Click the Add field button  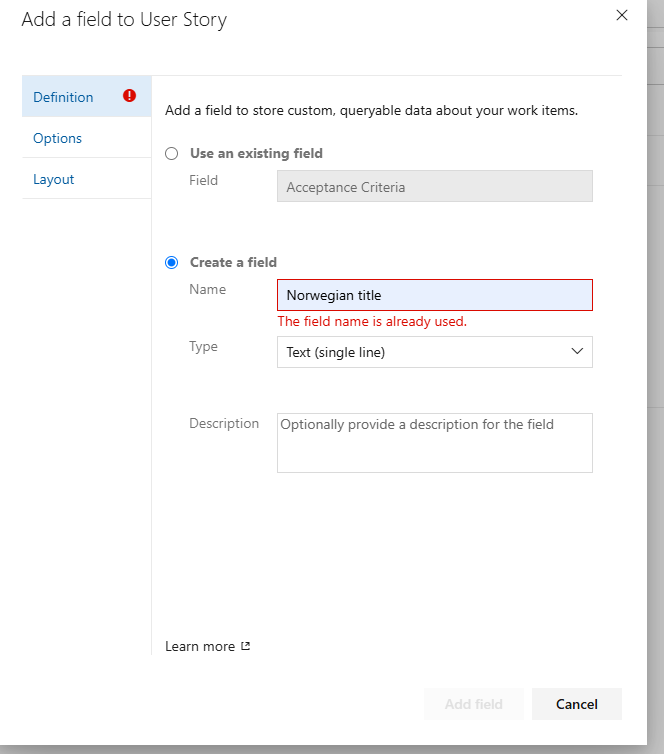(474, 704)
